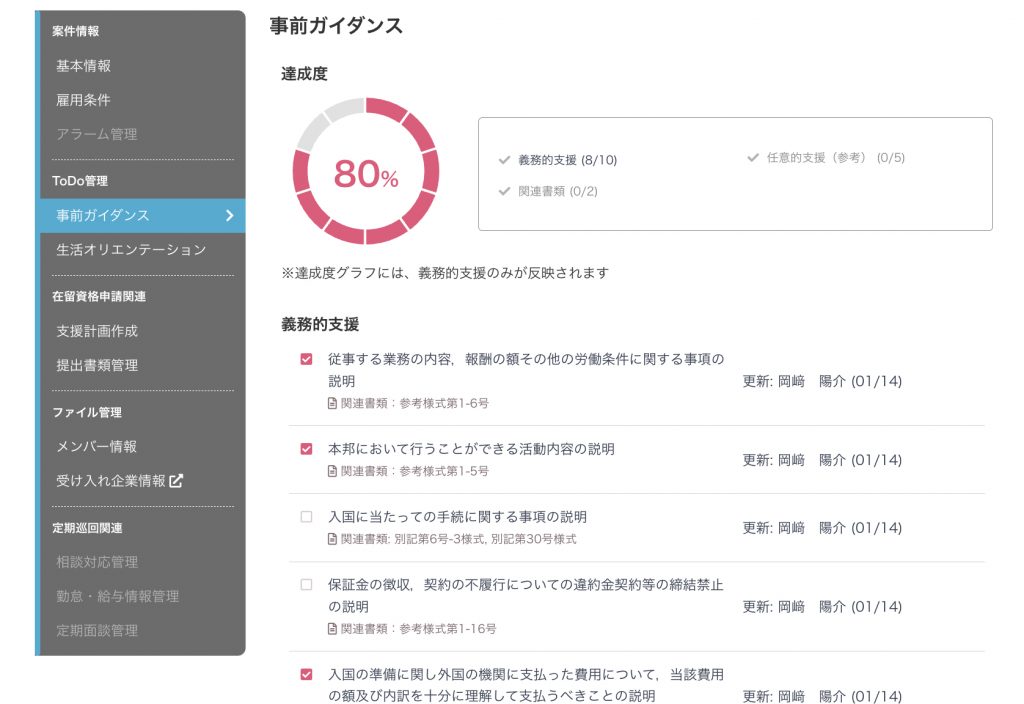This screenshot has height=704, width=1024.
Task: Uncheck 本邦において行うことができる活動内容 checkbox
Action: [x=307, y=449]
